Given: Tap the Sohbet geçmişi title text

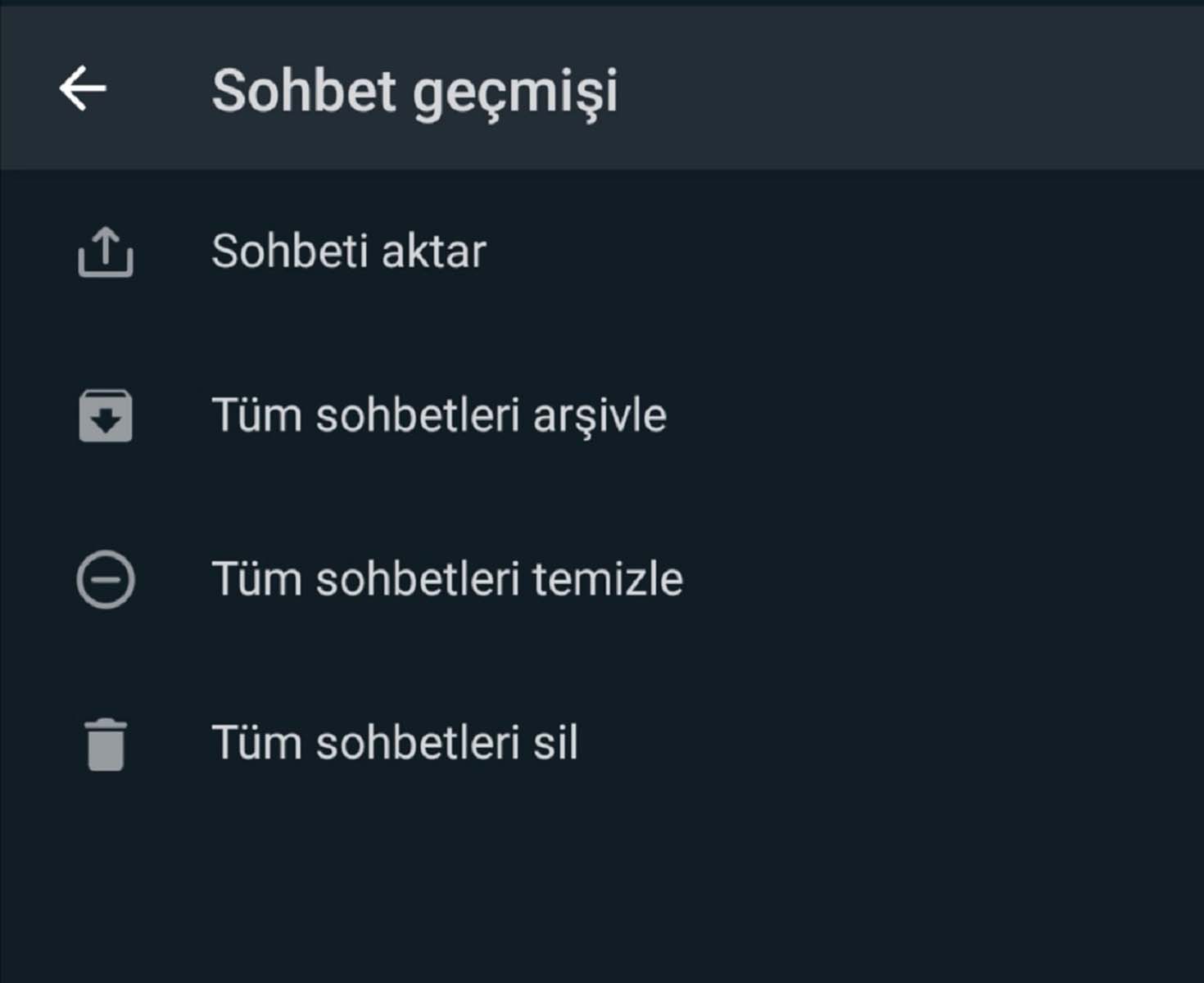Looking at the screenshot, I should [x=416, y=90].
